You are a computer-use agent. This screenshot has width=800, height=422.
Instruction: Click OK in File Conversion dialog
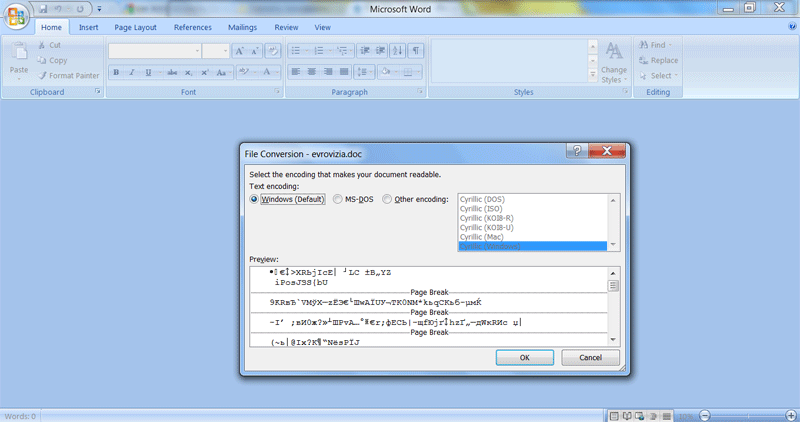click(x=524, y=357)
